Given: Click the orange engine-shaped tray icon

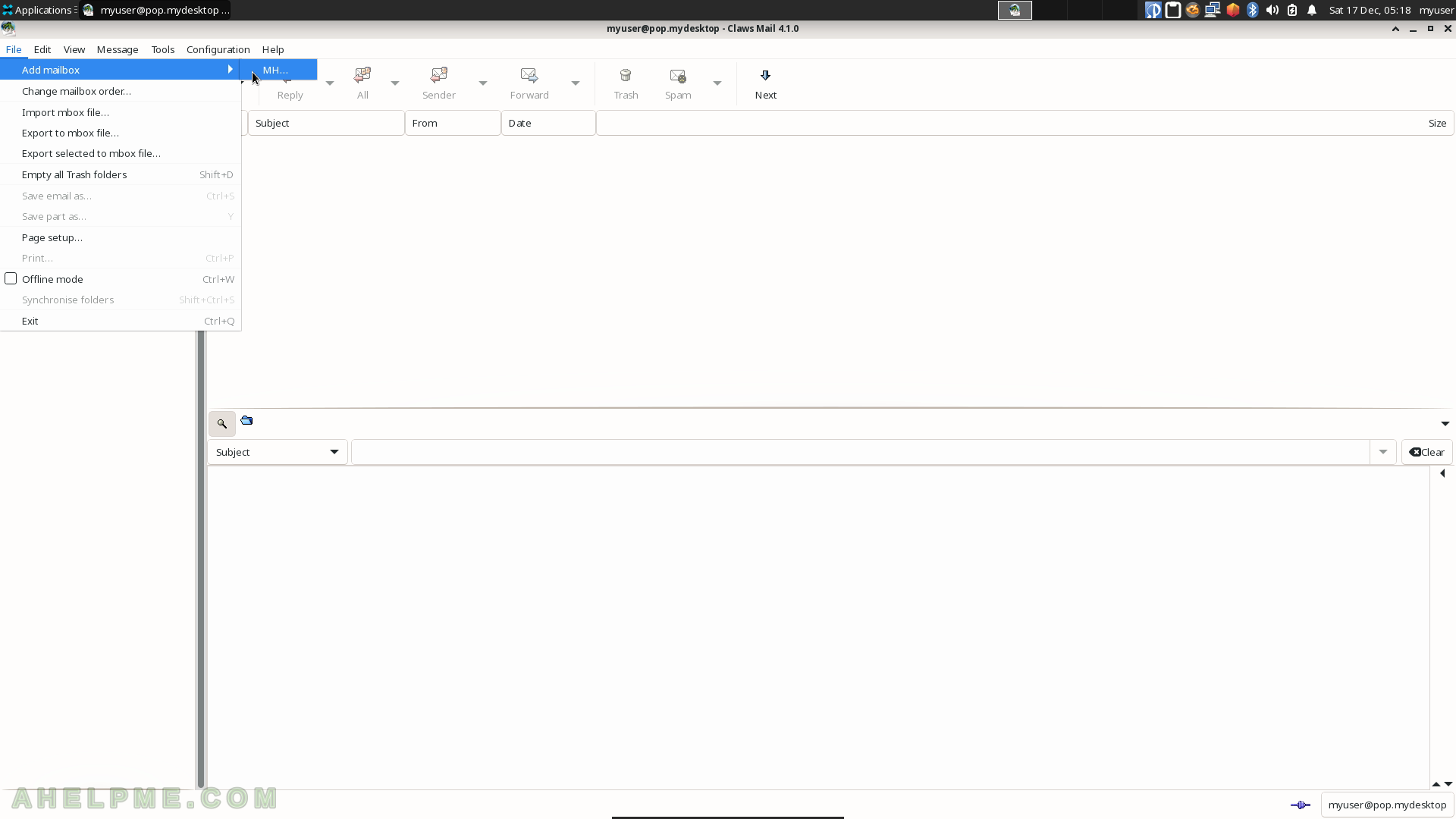Looking at the screenshot, I should tap(1193, 10).
